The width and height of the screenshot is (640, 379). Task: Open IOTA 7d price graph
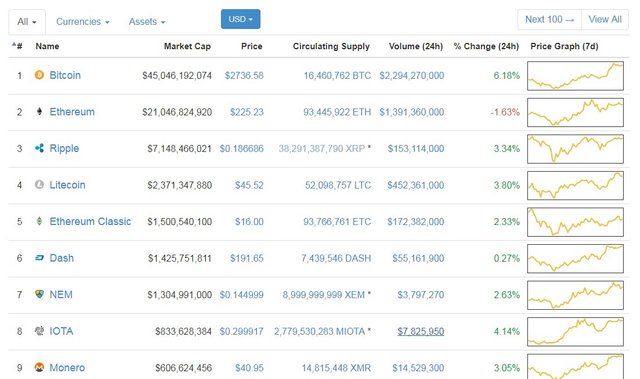point(575,331)
